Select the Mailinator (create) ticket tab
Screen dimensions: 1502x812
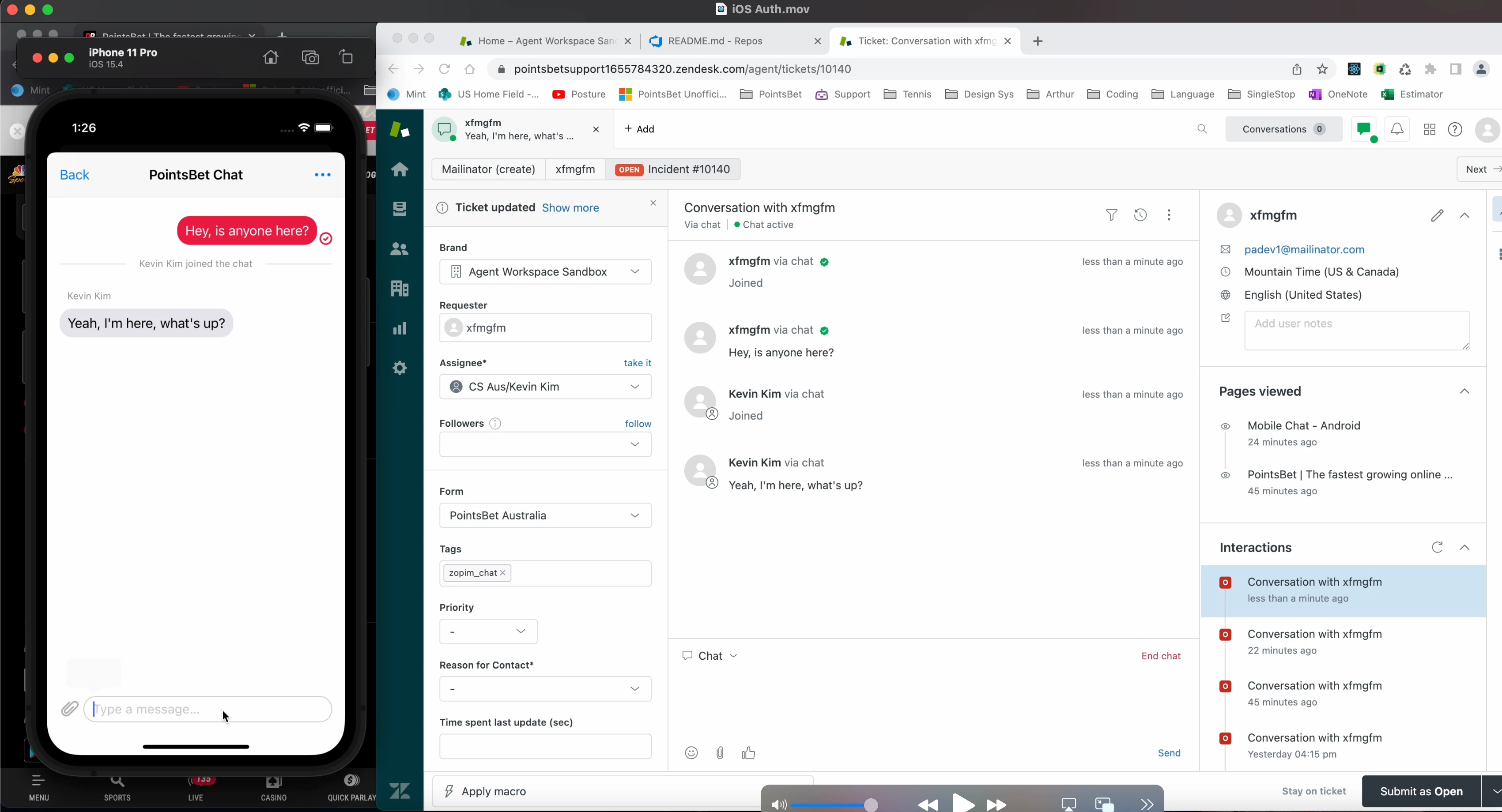488,169
